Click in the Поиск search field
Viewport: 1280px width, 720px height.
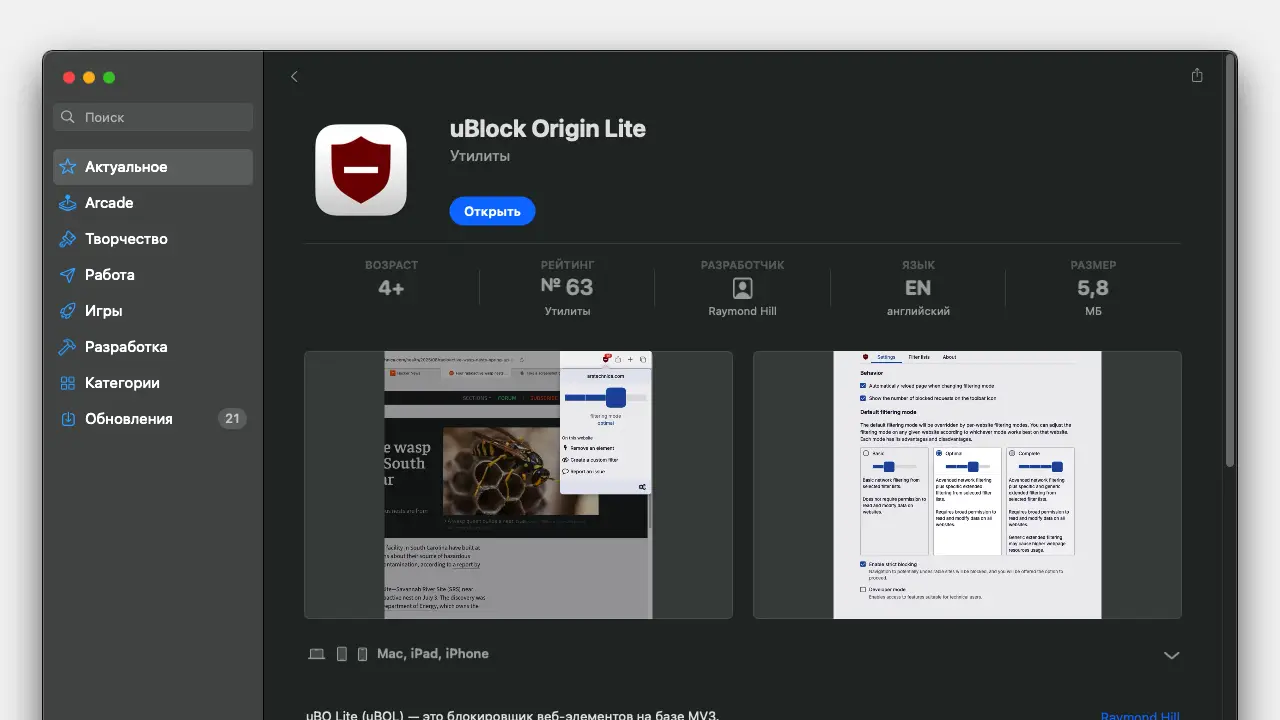(x=153, y=117)
